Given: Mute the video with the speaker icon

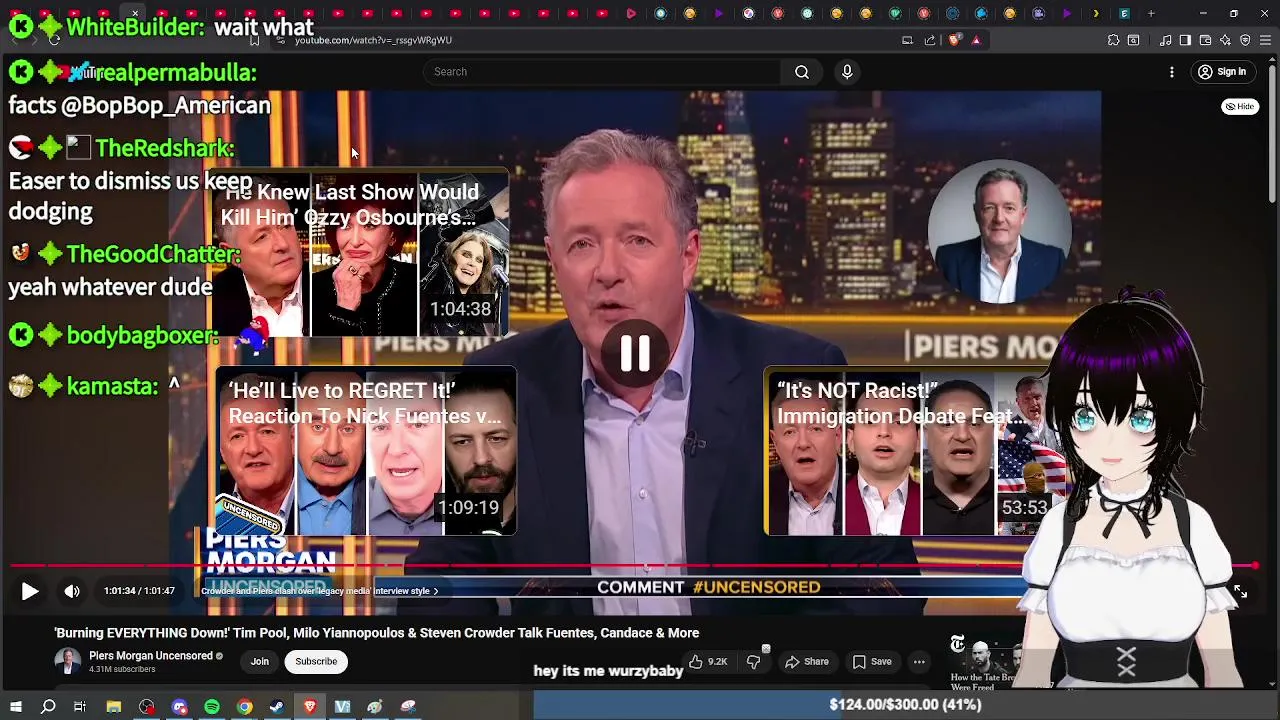Looking at the screenshot, I should (x=72, y=591).
